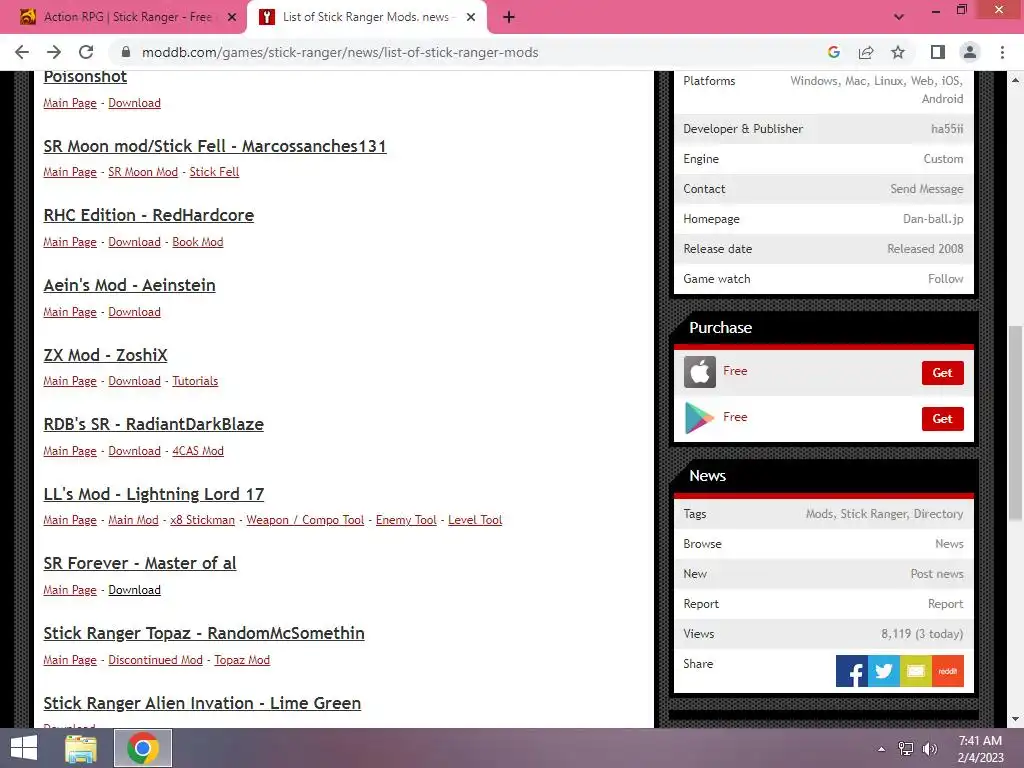Click scrollbar down arrow
Image resolution: width=1024 pixels, height=768 pixels.
[x=1016, y=719]
